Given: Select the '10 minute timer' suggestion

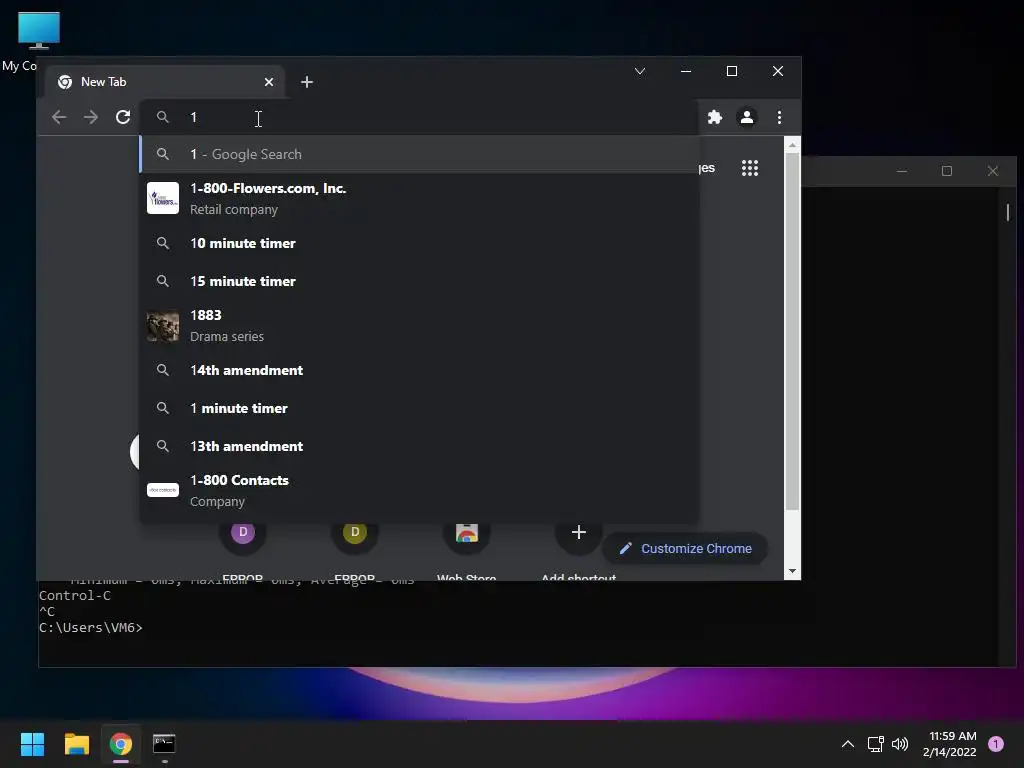Looking at the screenshot, I should pyautogui.click(x=419, y=243).
